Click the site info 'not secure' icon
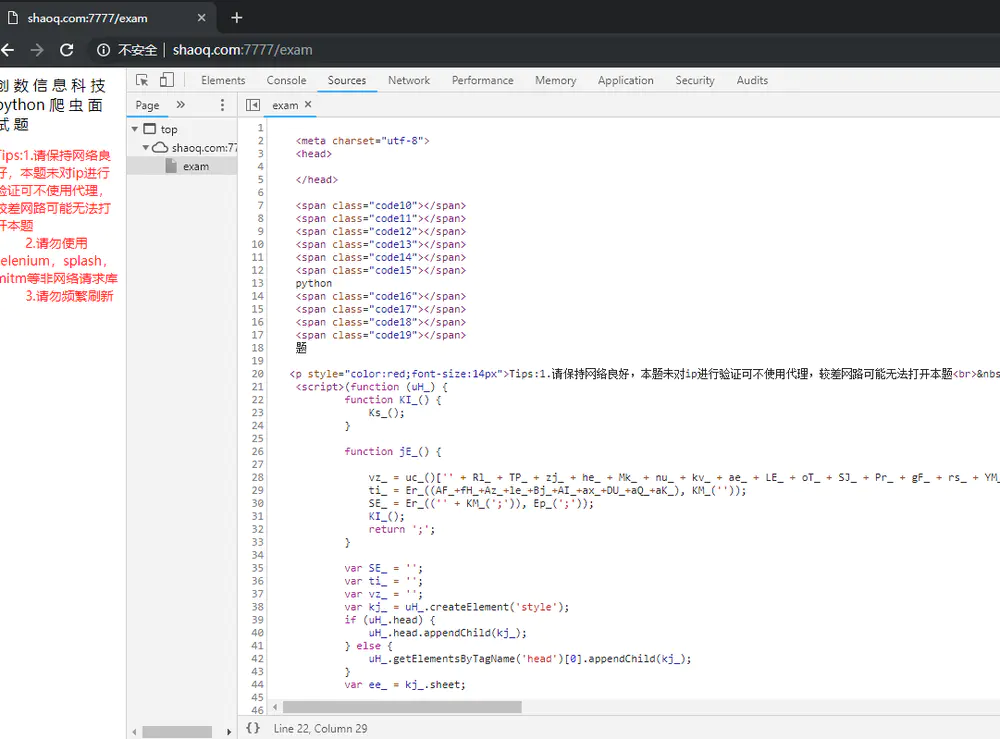Viewport: 1000px width, 739px height. (x=103, y=50)
